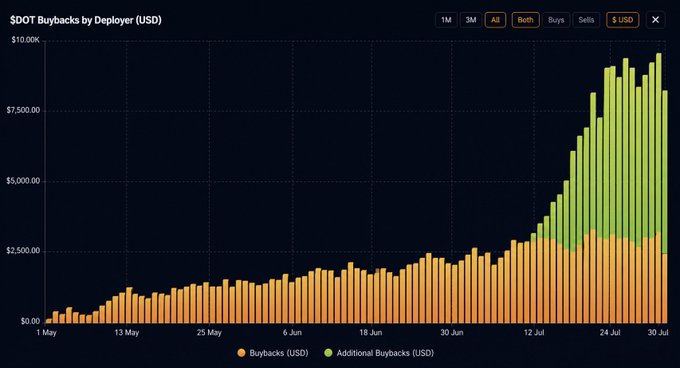Image resolution: width=680 pixels, height=368 pixels.
Task: Click the 12 Jul x-axis label
Action: tap(534, 332)
